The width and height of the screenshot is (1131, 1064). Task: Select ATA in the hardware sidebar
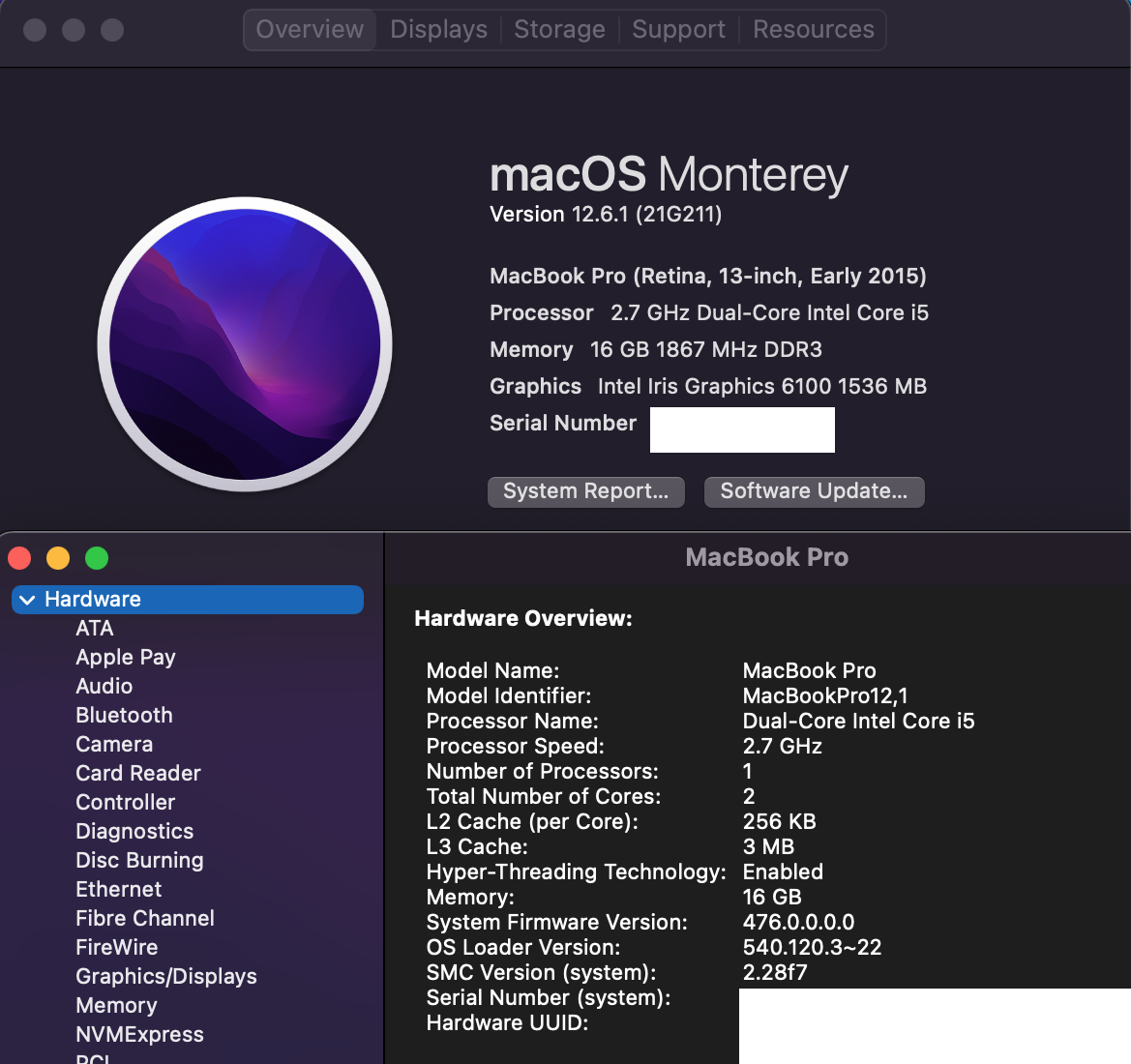tap(95, 629)
